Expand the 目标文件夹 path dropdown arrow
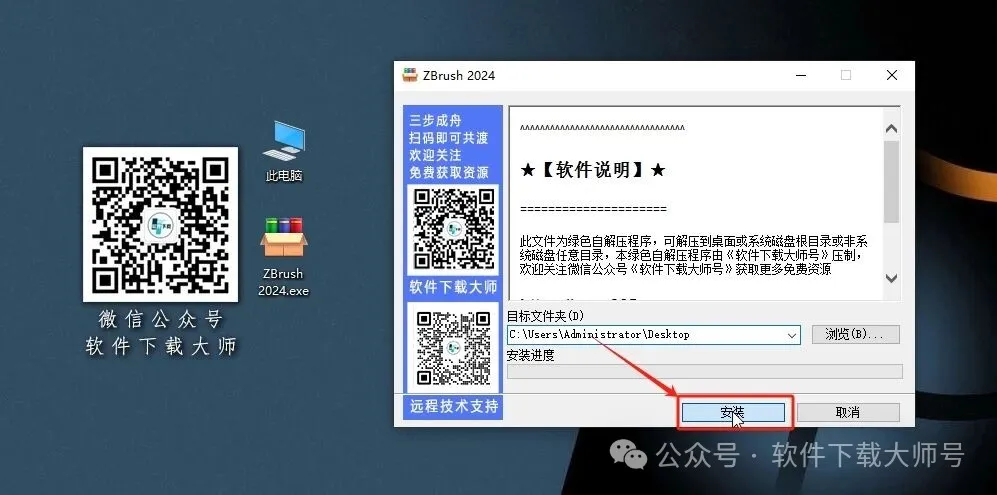Viewport: 997px width, 495px height. (792, 335)
